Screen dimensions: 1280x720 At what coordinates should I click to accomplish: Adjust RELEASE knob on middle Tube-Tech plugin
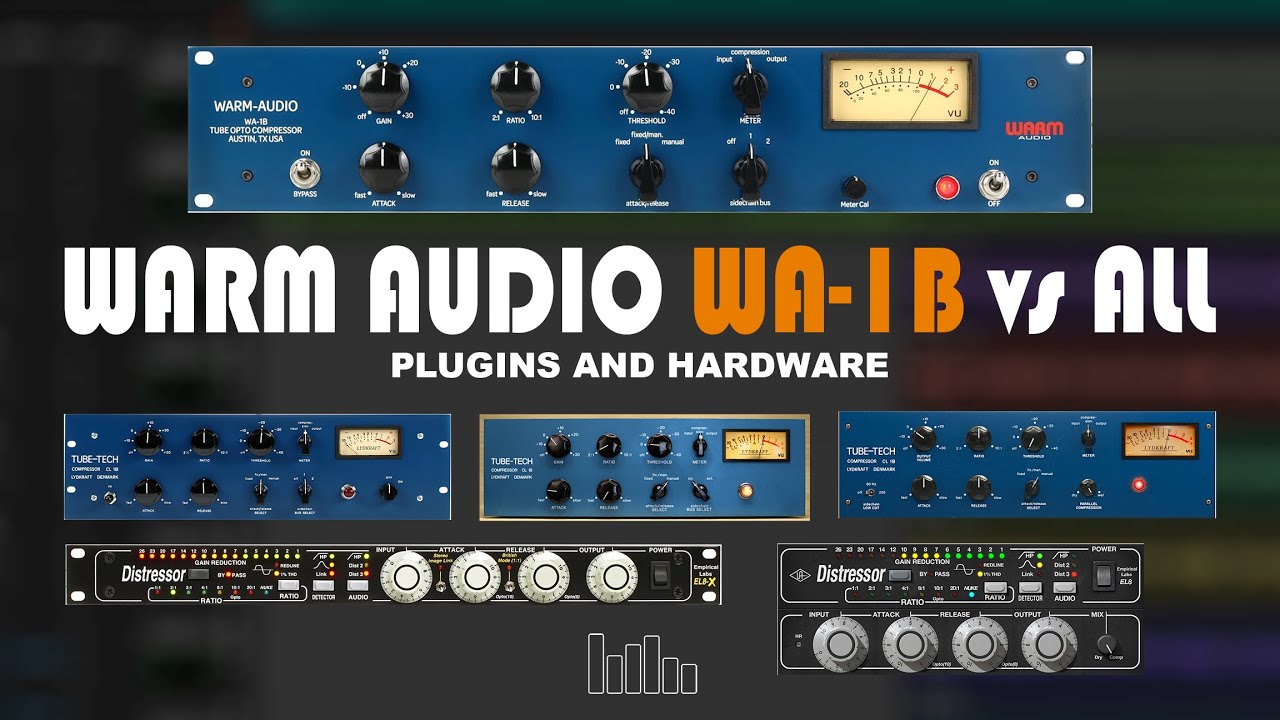608,490
